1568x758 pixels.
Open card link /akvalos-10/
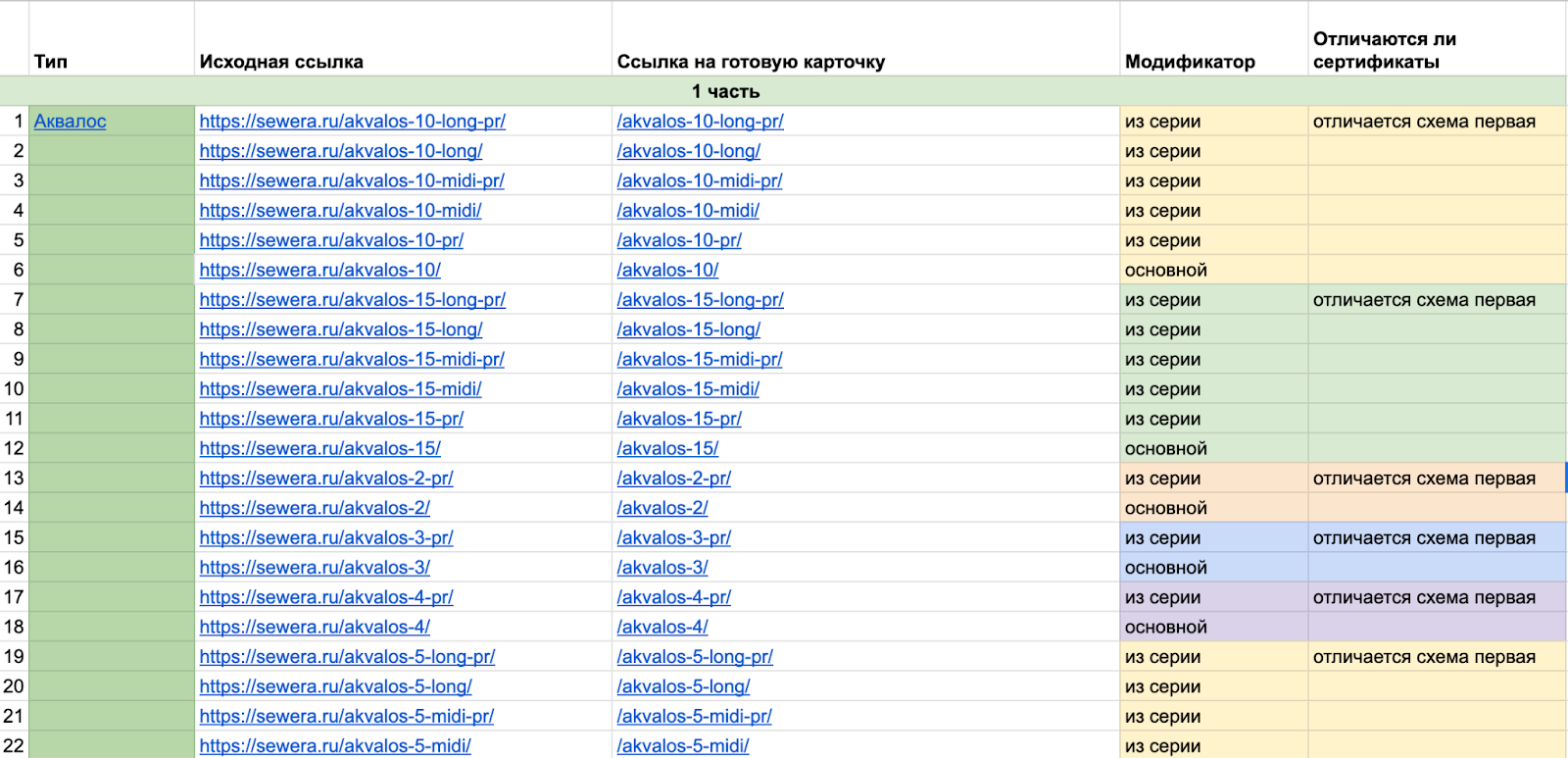point(668,270)
